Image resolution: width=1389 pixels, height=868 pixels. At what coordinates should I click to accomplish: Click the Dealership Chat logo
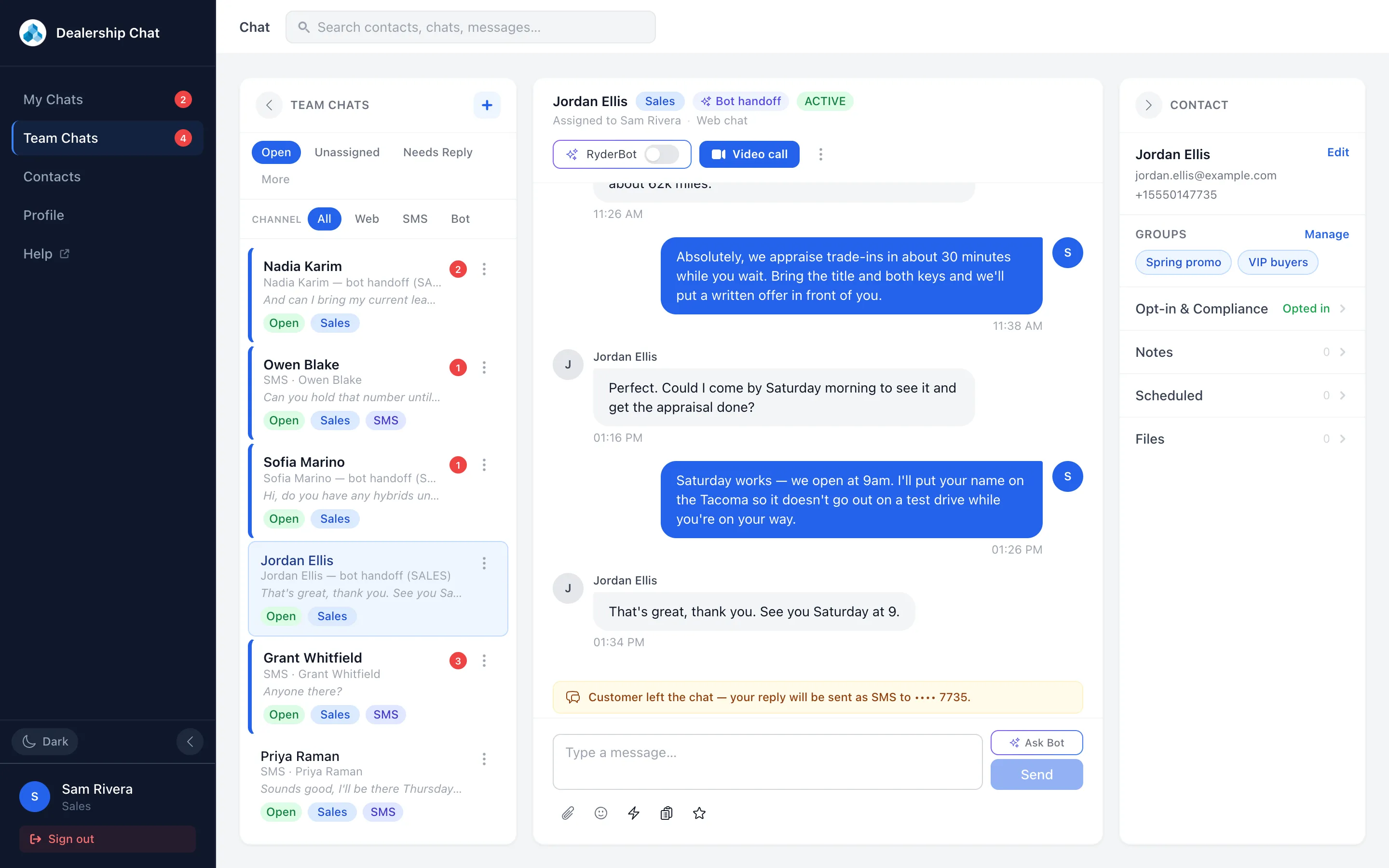[x=33, y=33]
